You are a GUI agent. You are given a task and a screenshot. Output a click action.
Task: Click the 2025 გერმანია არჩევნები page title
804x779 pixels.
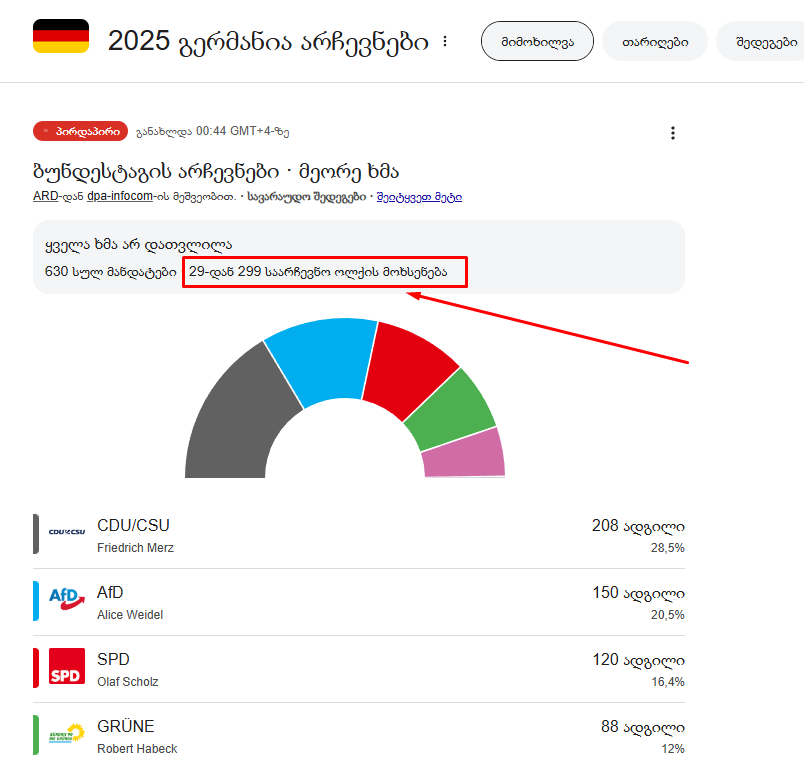coord(268,41)
